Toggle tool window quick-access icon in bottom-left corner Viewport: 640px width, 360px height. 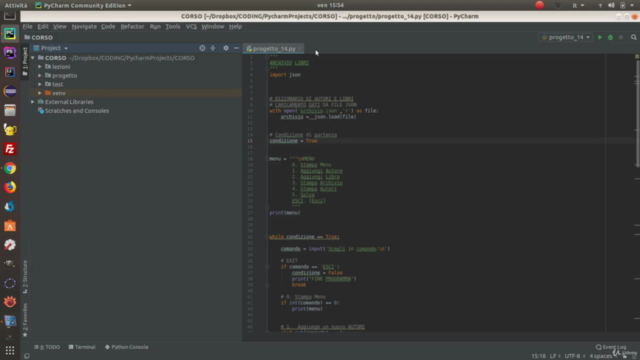pos(27,356)
